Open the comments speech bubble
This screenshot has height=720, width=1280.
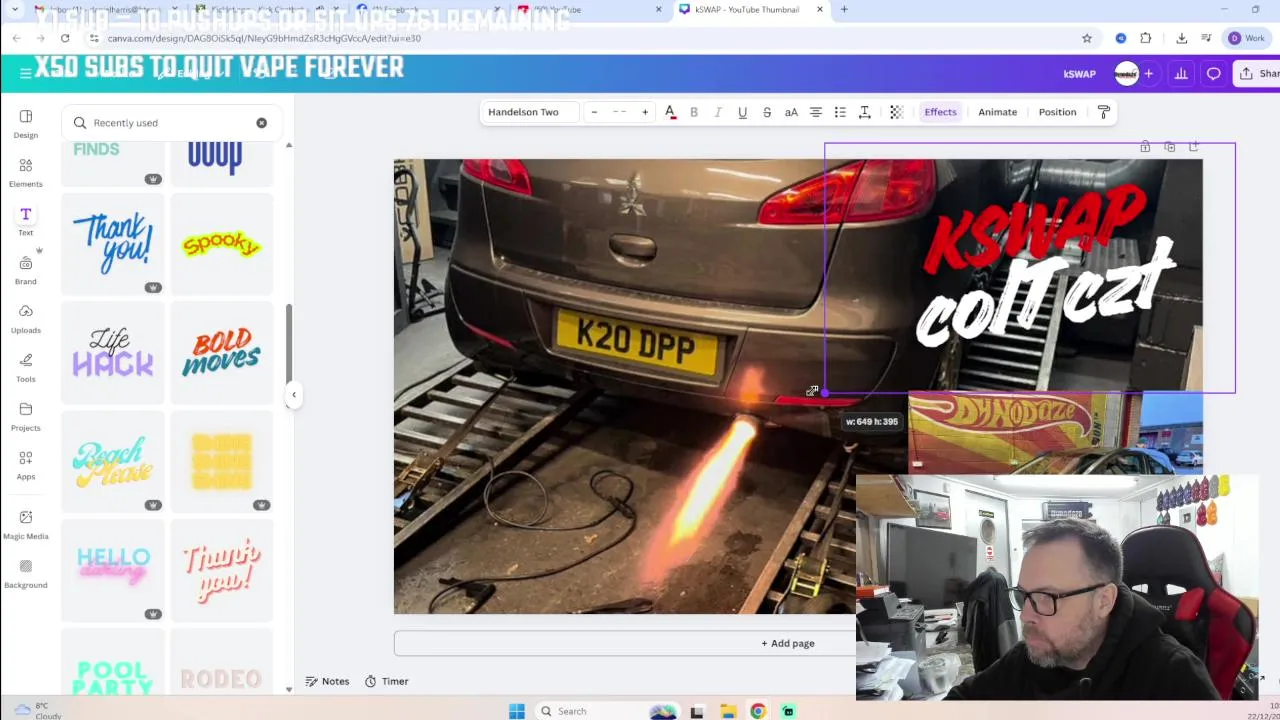click(1213, 74)
